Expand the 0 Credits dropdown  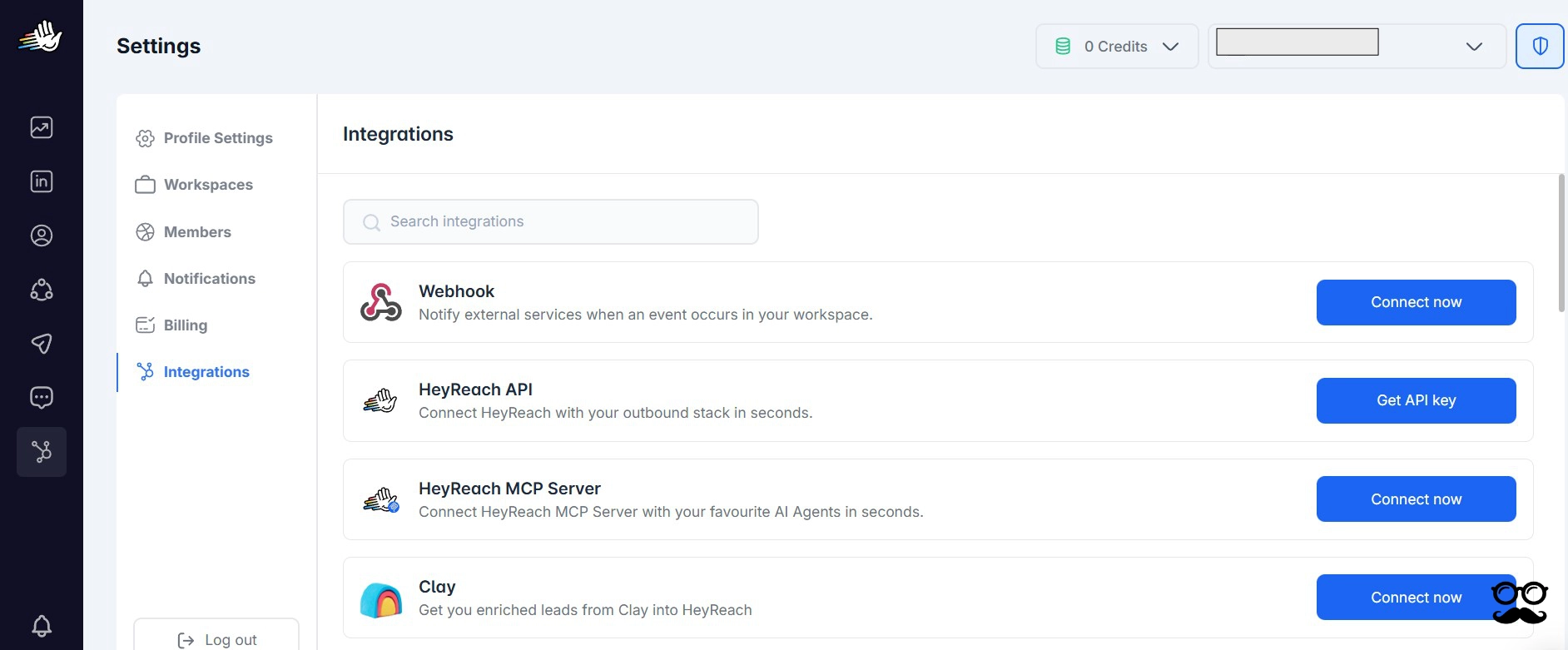[1117, 47]
